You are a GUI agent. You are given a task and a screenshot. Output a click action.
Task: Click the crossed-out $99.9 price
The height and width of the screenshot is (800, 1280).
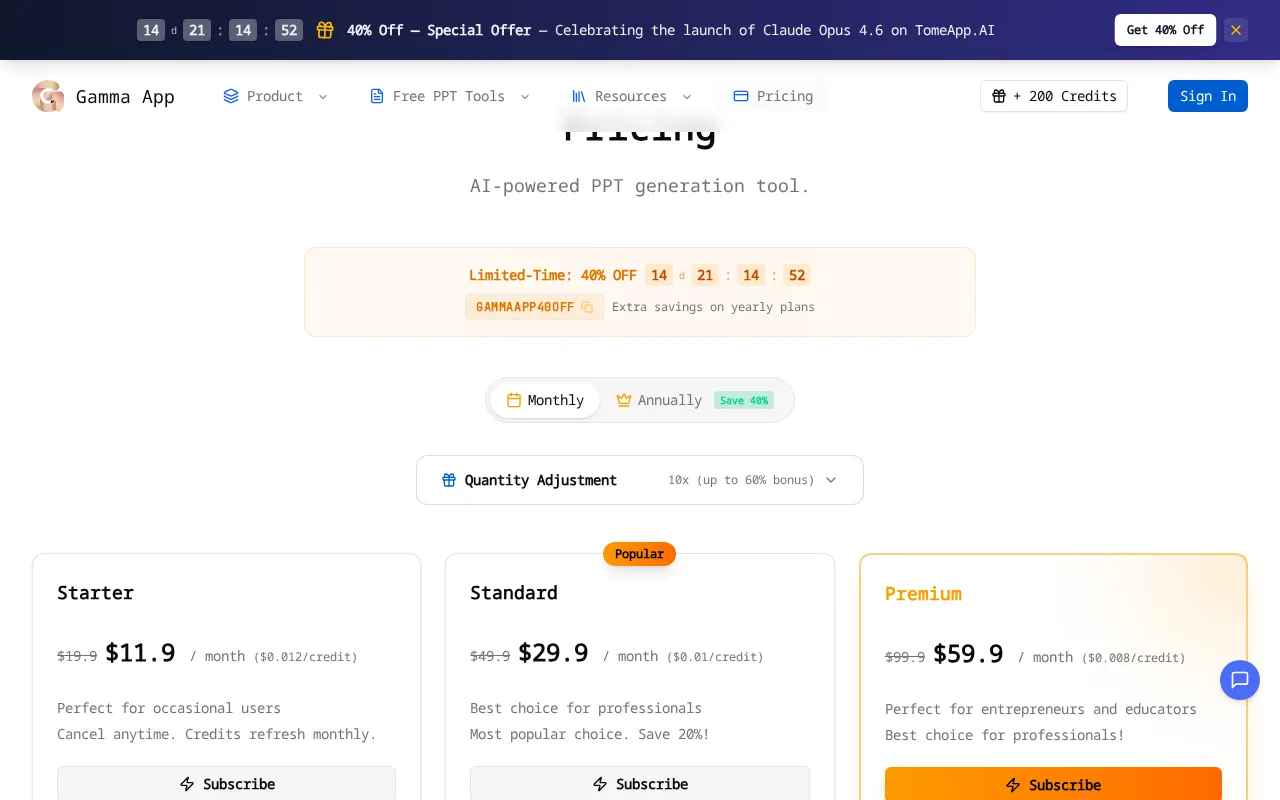905,657
